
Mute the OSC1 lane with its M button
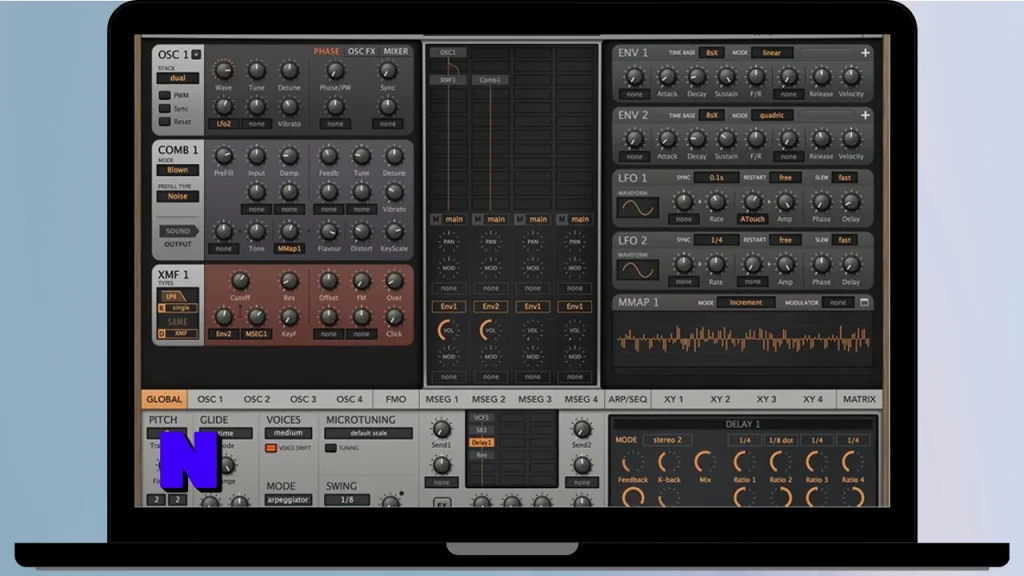[x=436, y=219]
